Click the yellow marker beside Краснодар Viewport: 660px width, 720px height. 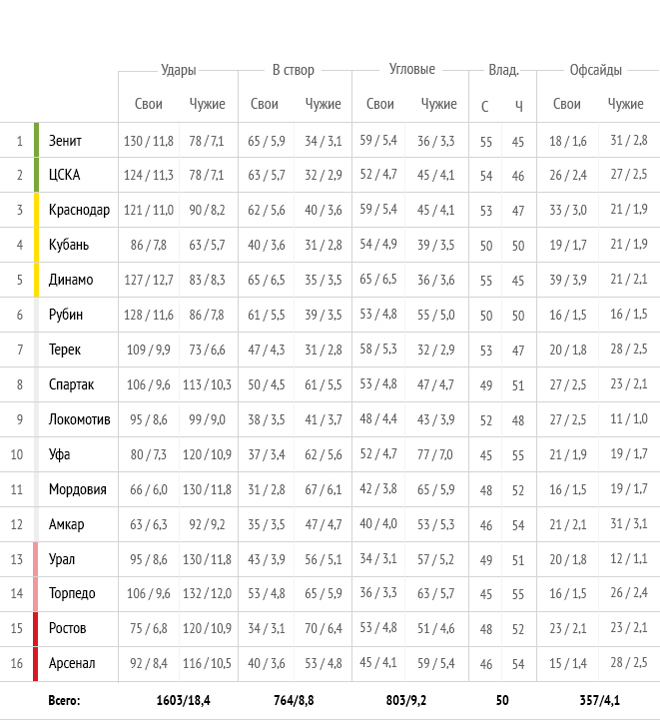pyautogui.click(x=36, y=210)
